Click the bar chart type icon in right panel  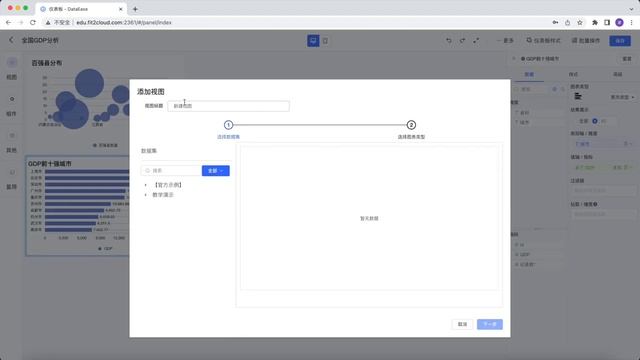coord(578,96)
